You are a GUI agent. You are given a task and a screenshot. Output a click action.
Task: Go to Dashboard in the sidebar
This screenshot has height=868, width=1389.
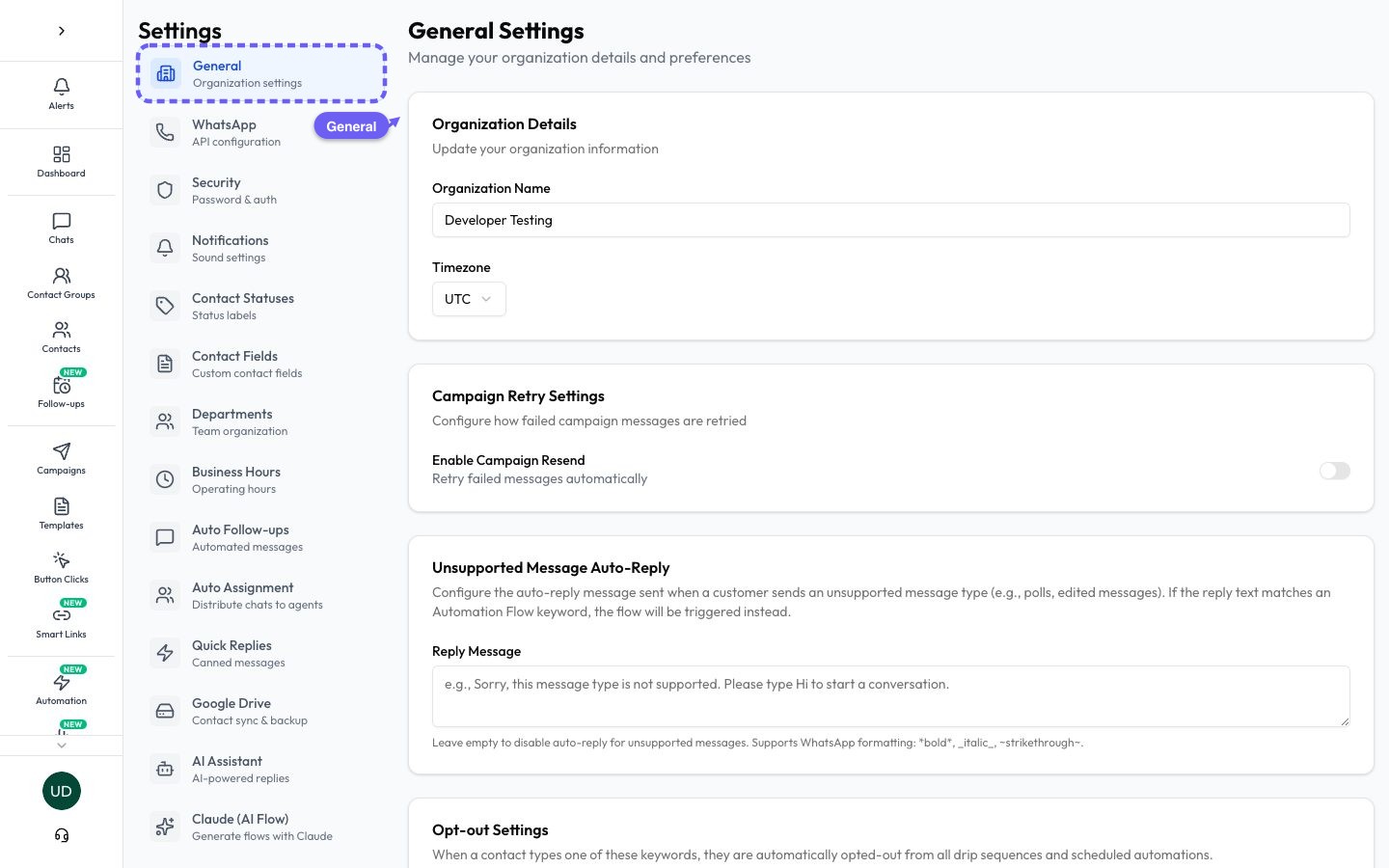pos(62,161)
